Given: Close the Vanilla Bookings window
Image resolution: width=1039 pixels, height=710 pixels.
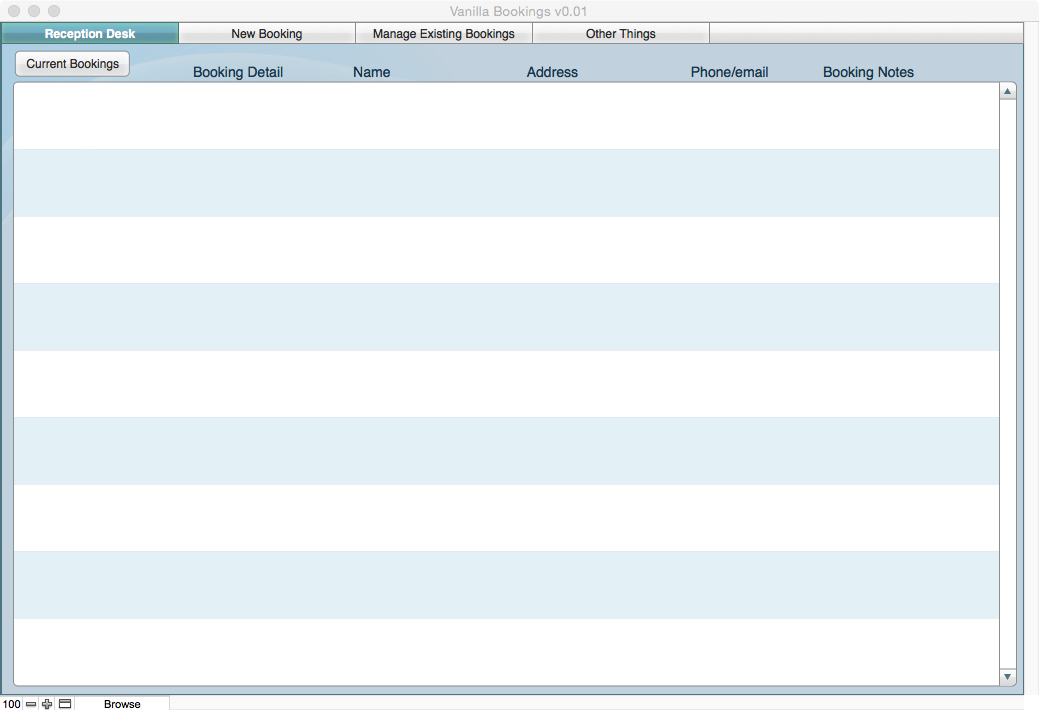Looking at the screenshot, I should click(x=14, y=11).
